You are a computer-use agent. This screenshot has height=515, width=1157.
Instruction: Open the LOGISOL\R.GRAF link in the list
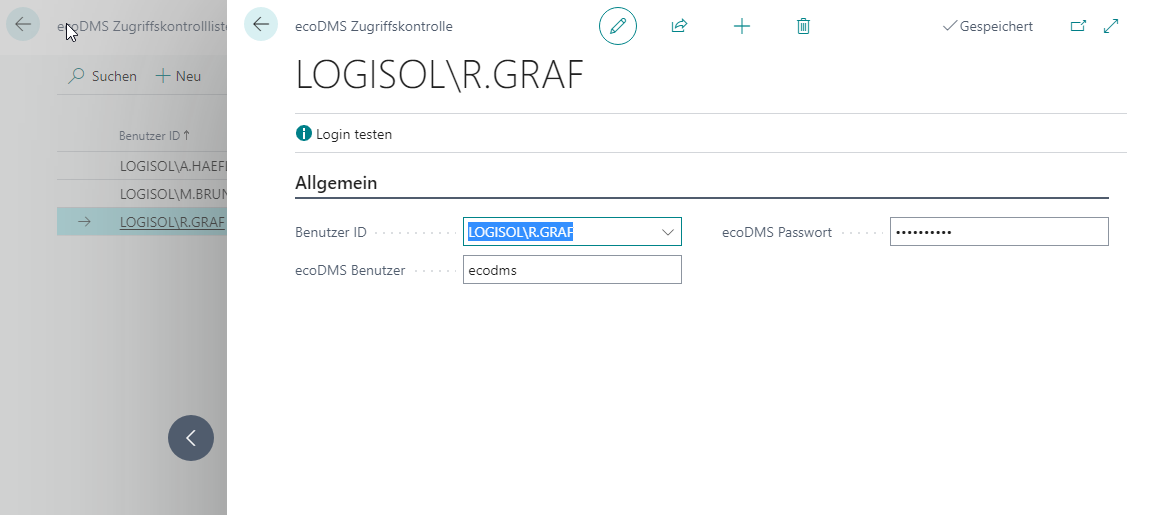pyautogui.click(x=172, y=221)
